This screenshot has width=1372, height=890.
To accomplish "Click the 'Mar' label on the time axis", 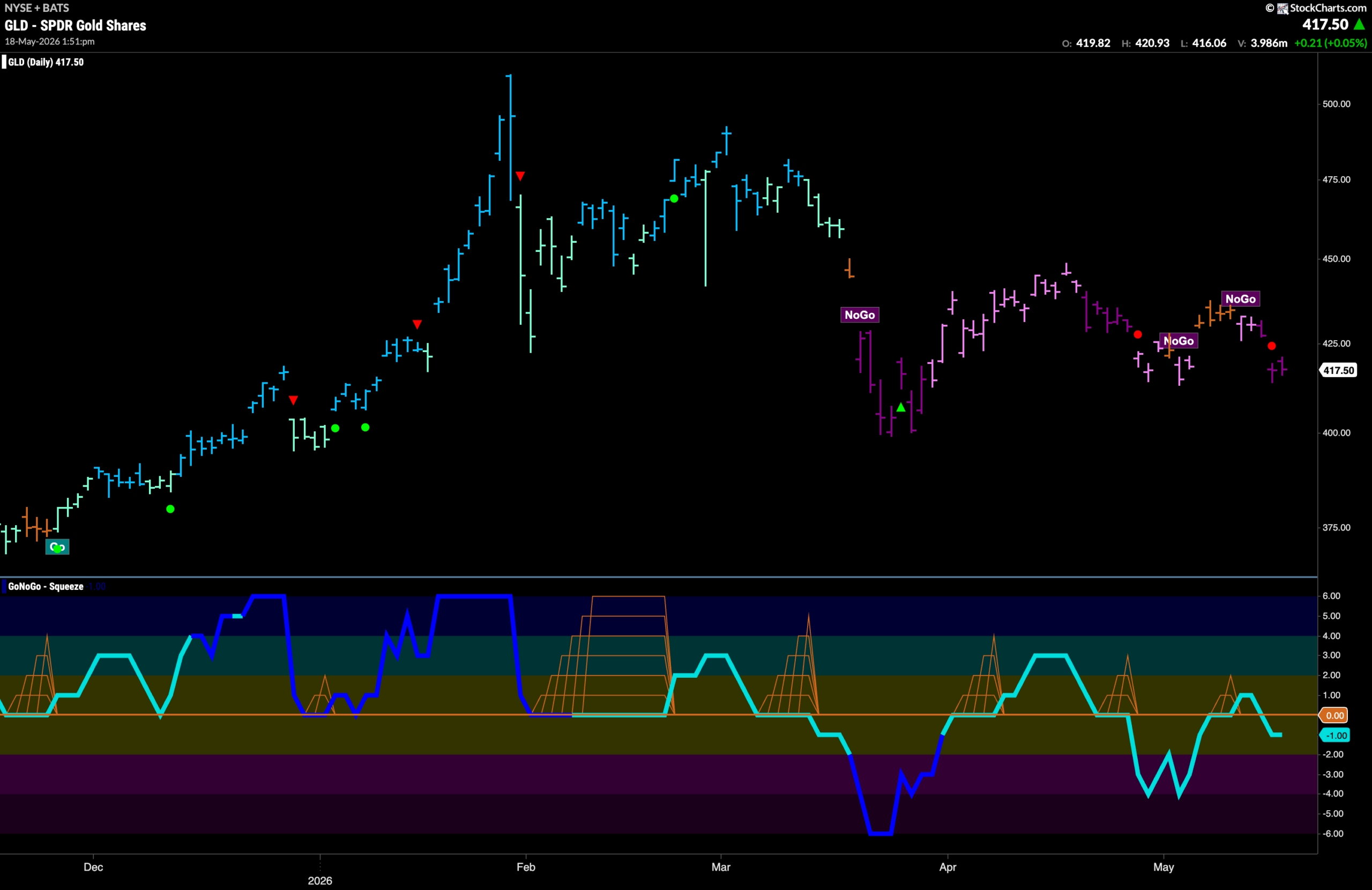I will [x=721, y=867].
